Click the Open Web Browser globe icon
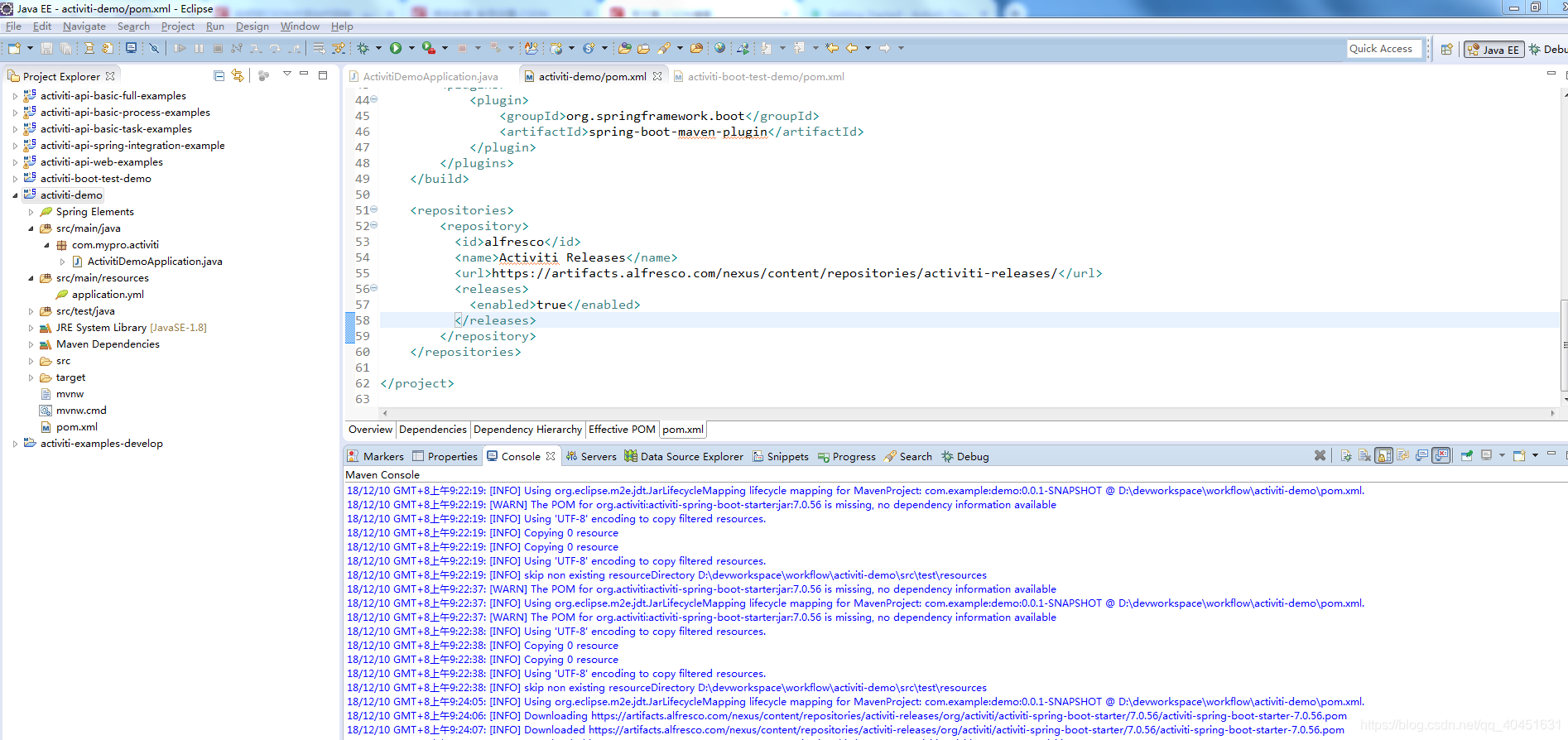The height and width of the screenshot is (740, 1568). (x=719, y=48)
